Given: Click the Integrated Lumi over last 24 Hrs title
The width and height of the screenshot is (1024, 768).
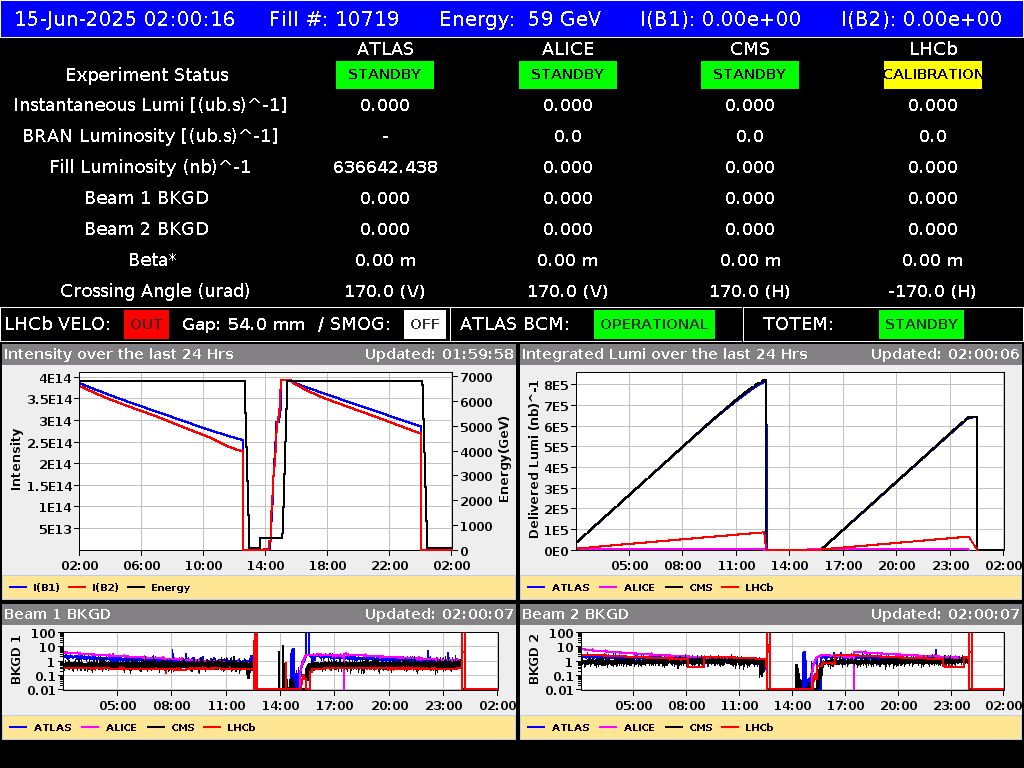Looking at the screenshot, I should pyautogui.click(x=665, y=355).
